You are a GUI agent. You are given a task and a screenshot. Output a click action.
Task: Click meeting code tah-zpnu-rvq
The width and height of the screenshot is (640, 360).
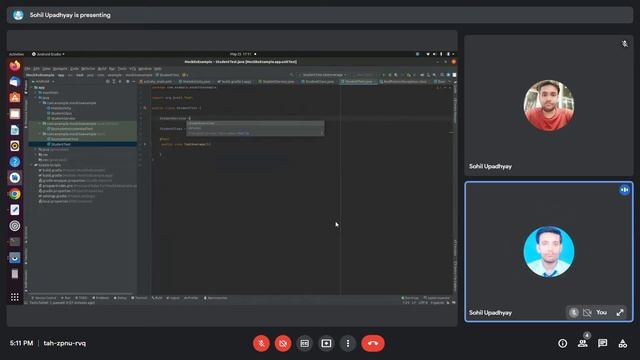65,343
